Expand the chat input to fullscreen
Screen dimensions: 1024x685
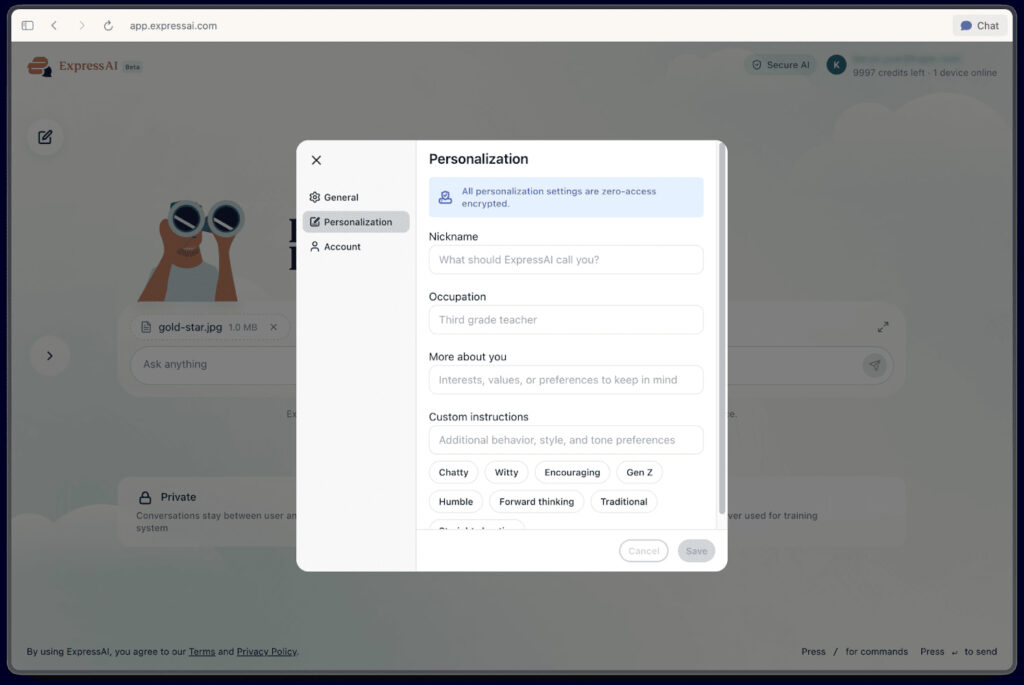coord(883,327)
